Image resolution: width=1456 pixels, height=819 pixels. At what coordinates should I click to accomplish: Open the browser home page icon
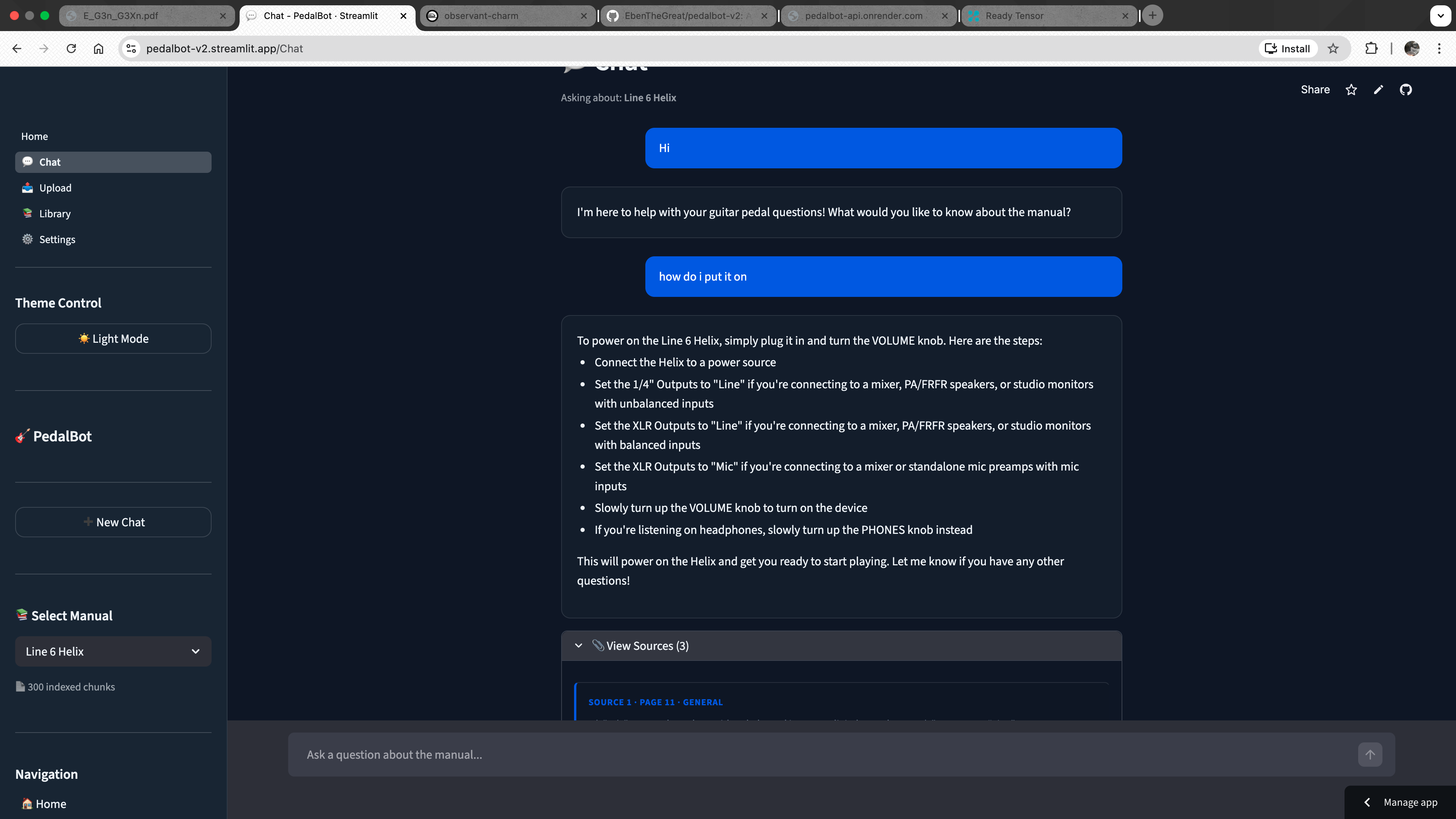(98, 49)
